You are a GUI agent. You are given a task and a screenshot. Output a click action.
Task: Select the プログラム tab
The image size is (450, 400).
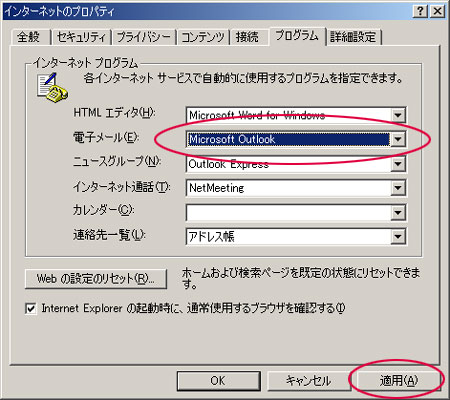pos(297,36)
